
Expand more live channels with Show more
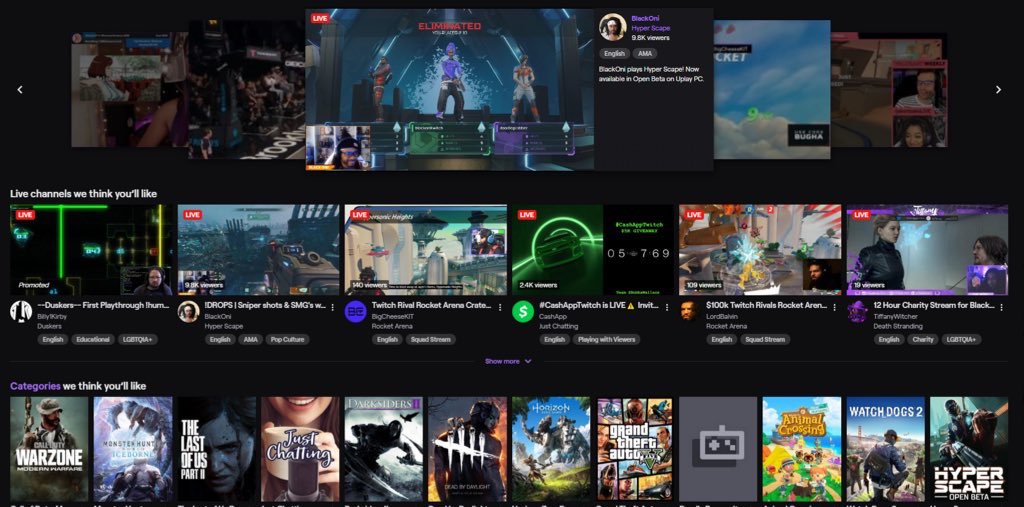coord(508,361)
